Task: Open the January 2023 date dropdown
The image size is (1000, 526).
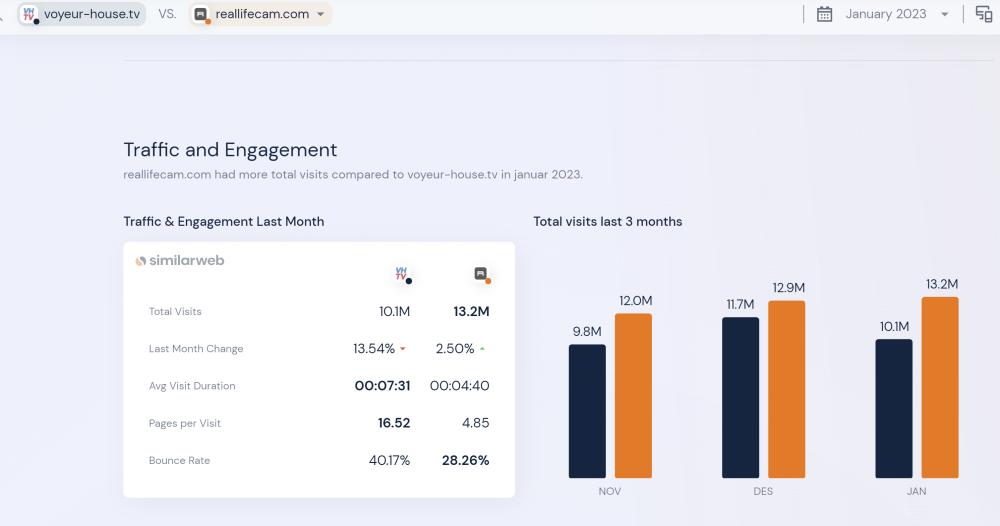Action: (x=944, y=14)
